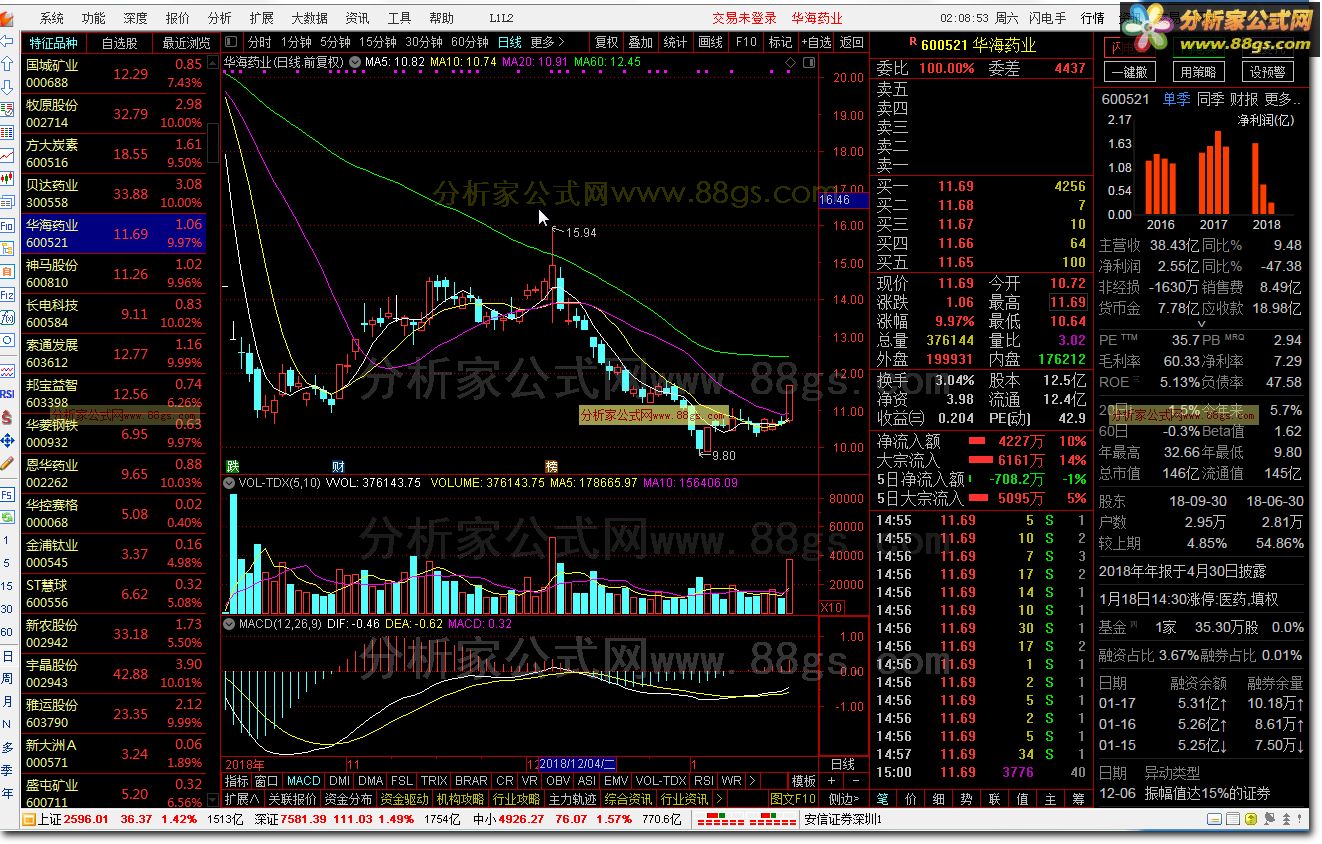Click +自选 add to watchlist
Viewport: 1322px width, 844px height.
[x=815, y=43]
